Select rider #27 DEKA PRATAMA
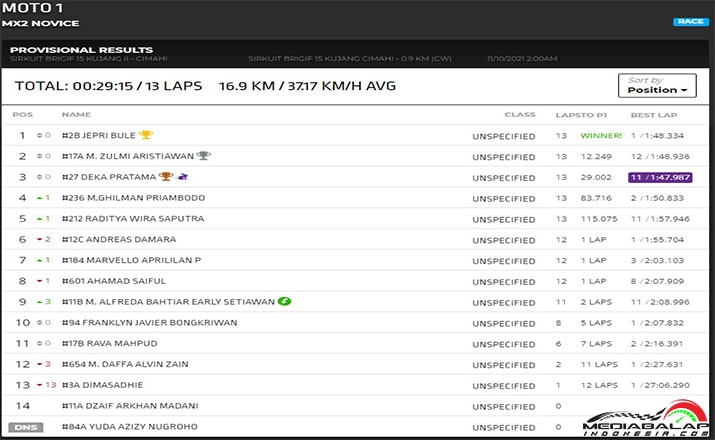Viewport: 715px width, 440px height. tap(109, 177)
